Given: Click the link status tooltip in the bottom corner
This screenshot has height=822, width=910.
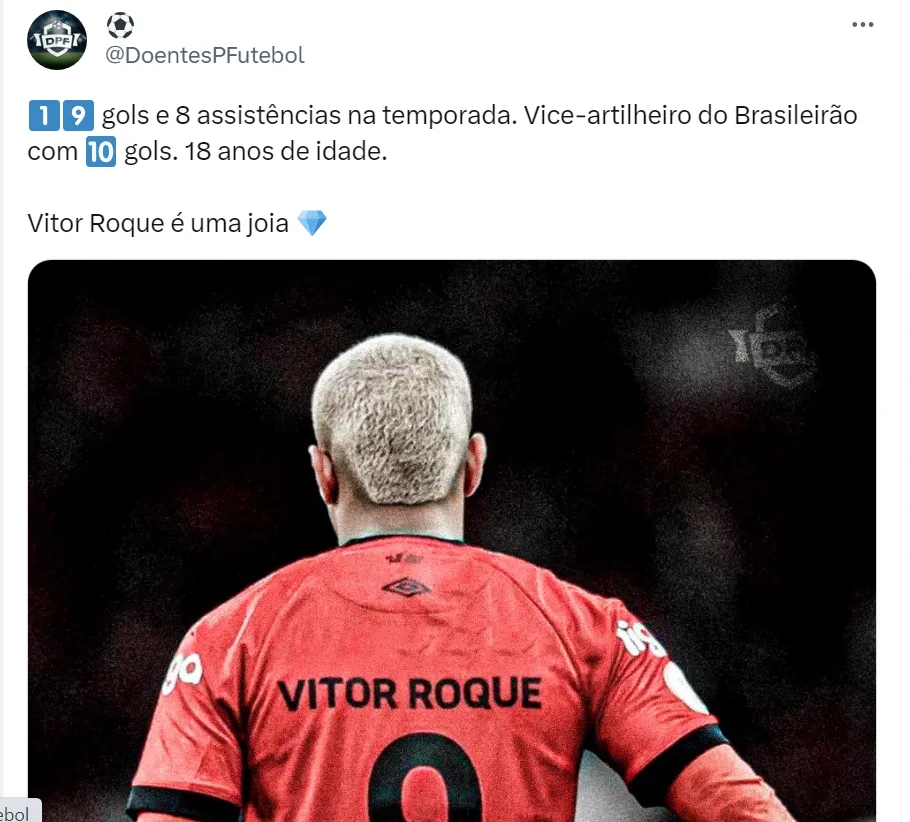Looking at the screenshot, I should pyautogui.click(x=20, y=812).
